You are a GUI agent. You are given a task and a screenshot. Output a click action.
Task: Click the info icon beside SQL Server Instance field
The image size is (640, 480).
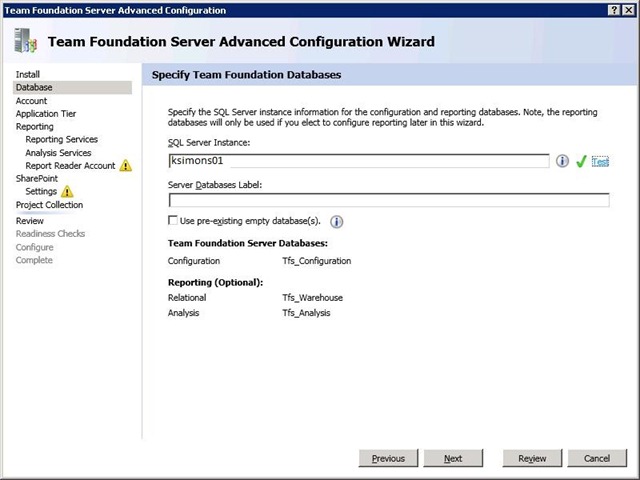562,161
